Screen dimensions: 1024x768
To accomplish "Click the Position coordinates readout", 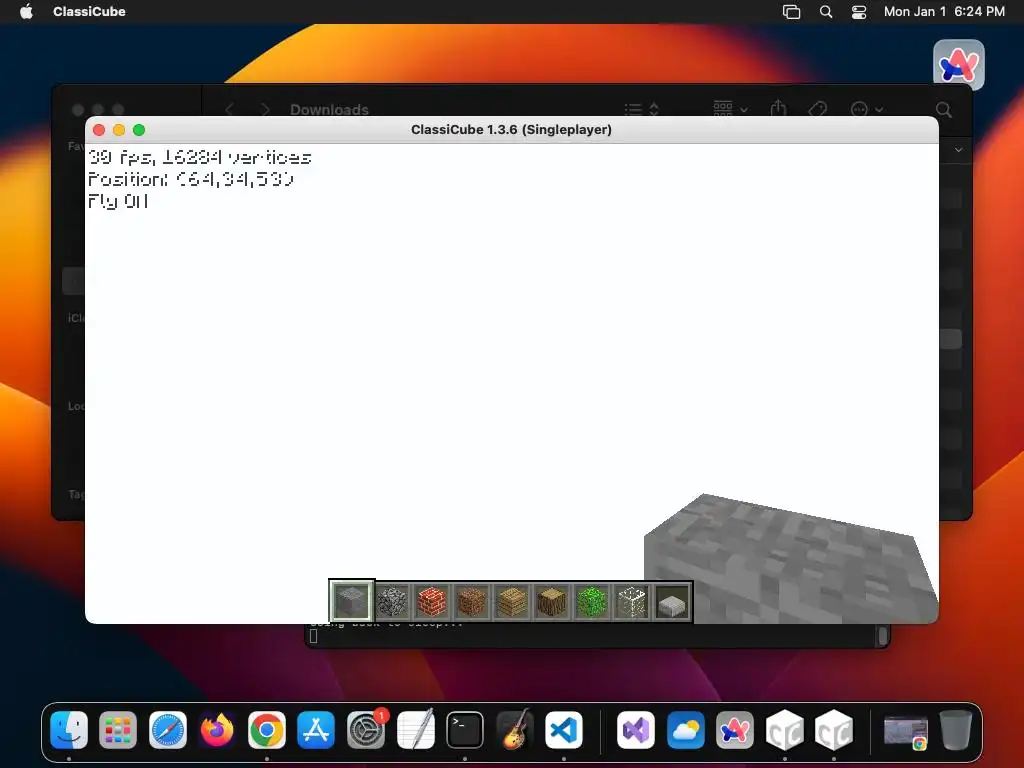I will pyautogui.click(x=191, y=179).
